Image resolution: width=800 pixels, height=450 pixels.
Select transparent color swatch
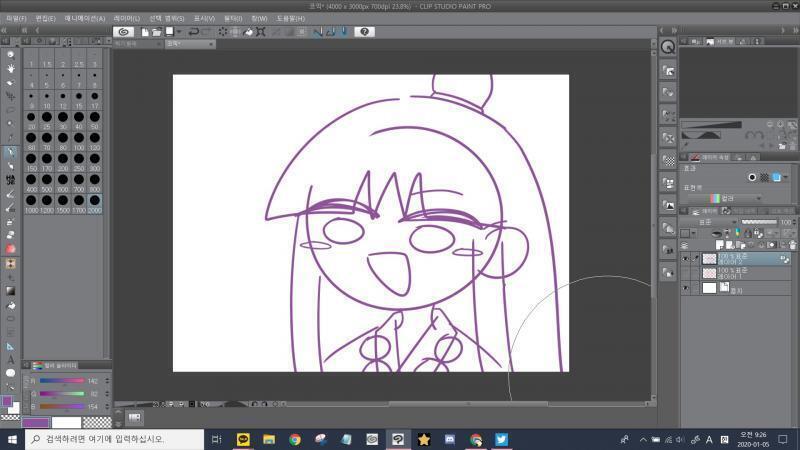click(97, 422)
